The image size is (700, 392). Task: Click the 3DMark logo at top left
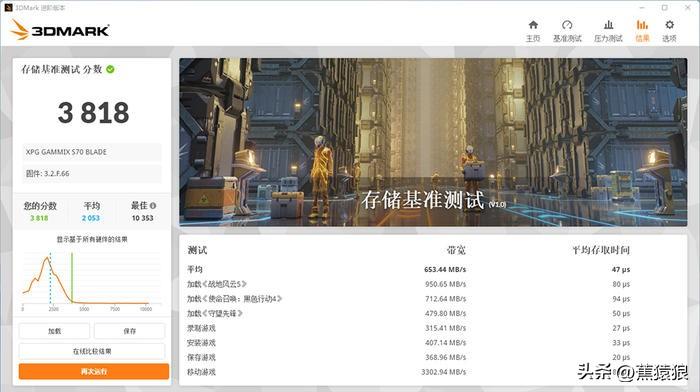click(60, 30)
